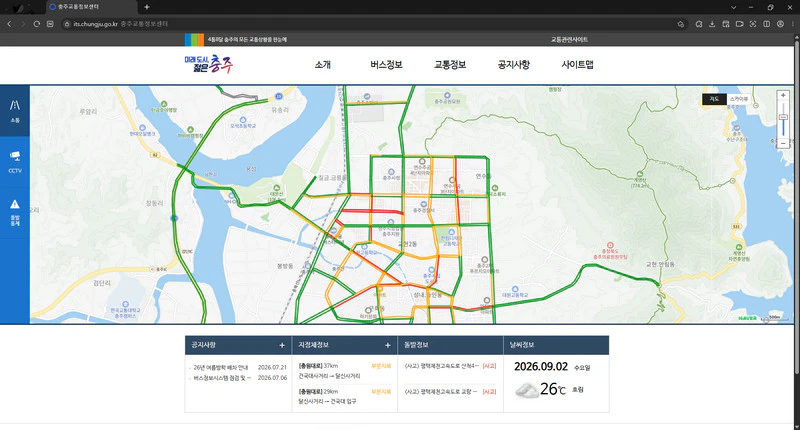The height and width of the screenshot is (430, 800).
Task: Click the 26℃ temperature reading
Action: click(553, 389)
